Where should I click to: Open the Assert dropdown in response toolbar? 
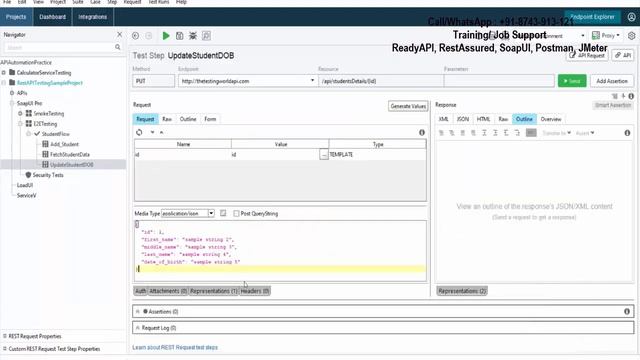[585, 133]
